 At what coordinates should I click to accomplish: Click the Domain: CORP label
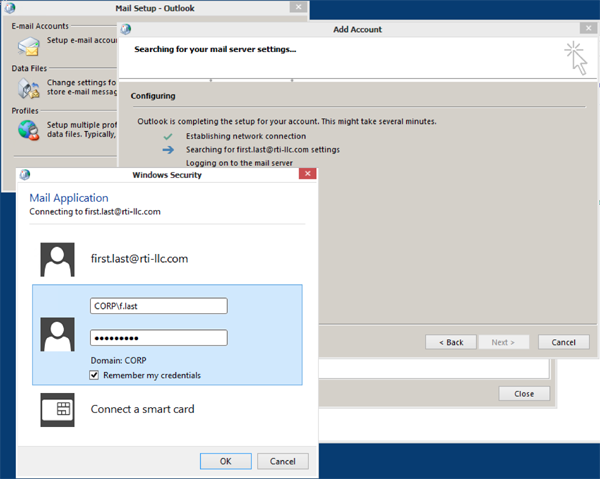click(x=118, y=360)
